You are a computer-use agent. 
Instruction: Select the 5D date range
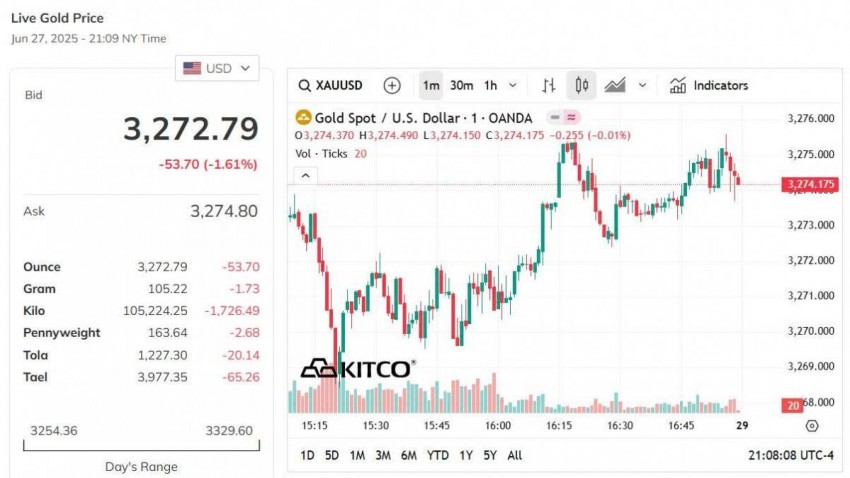332,455
